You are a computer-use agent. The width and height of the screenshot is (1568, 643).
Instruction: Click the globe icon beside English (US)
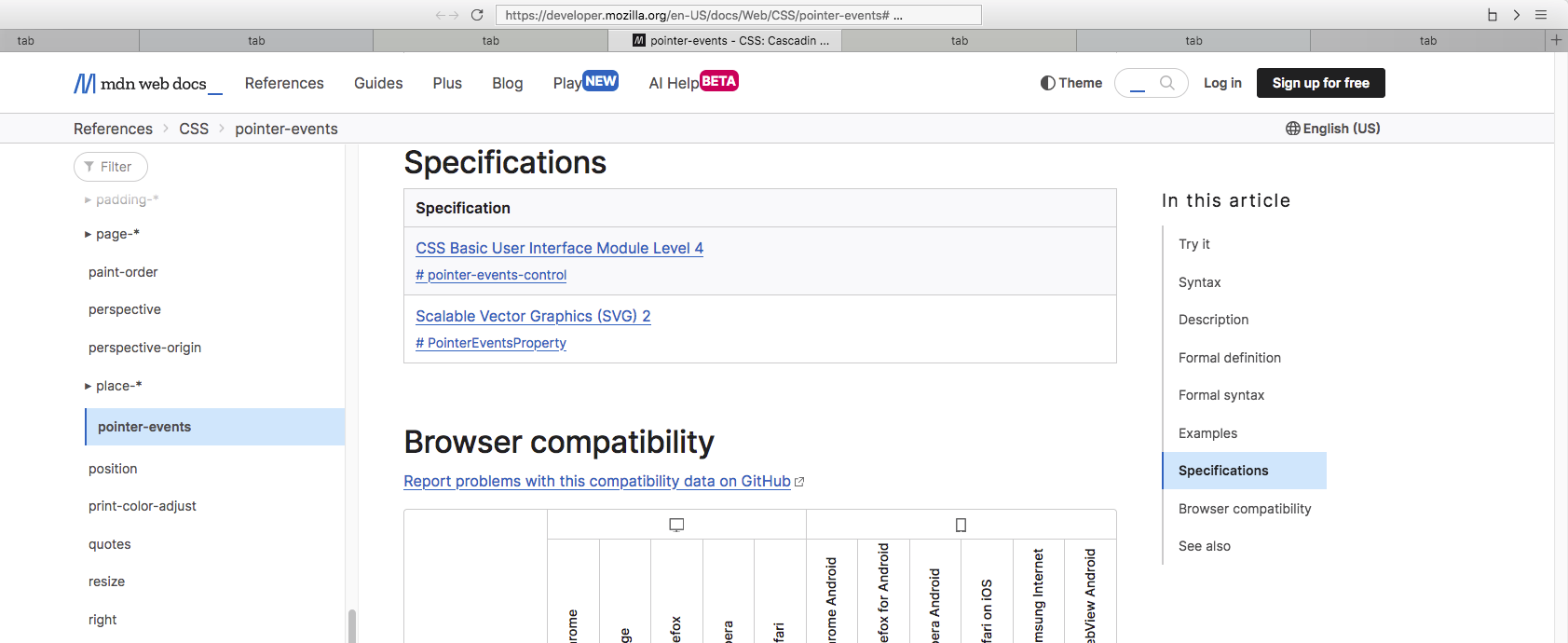coord(1292,129)
